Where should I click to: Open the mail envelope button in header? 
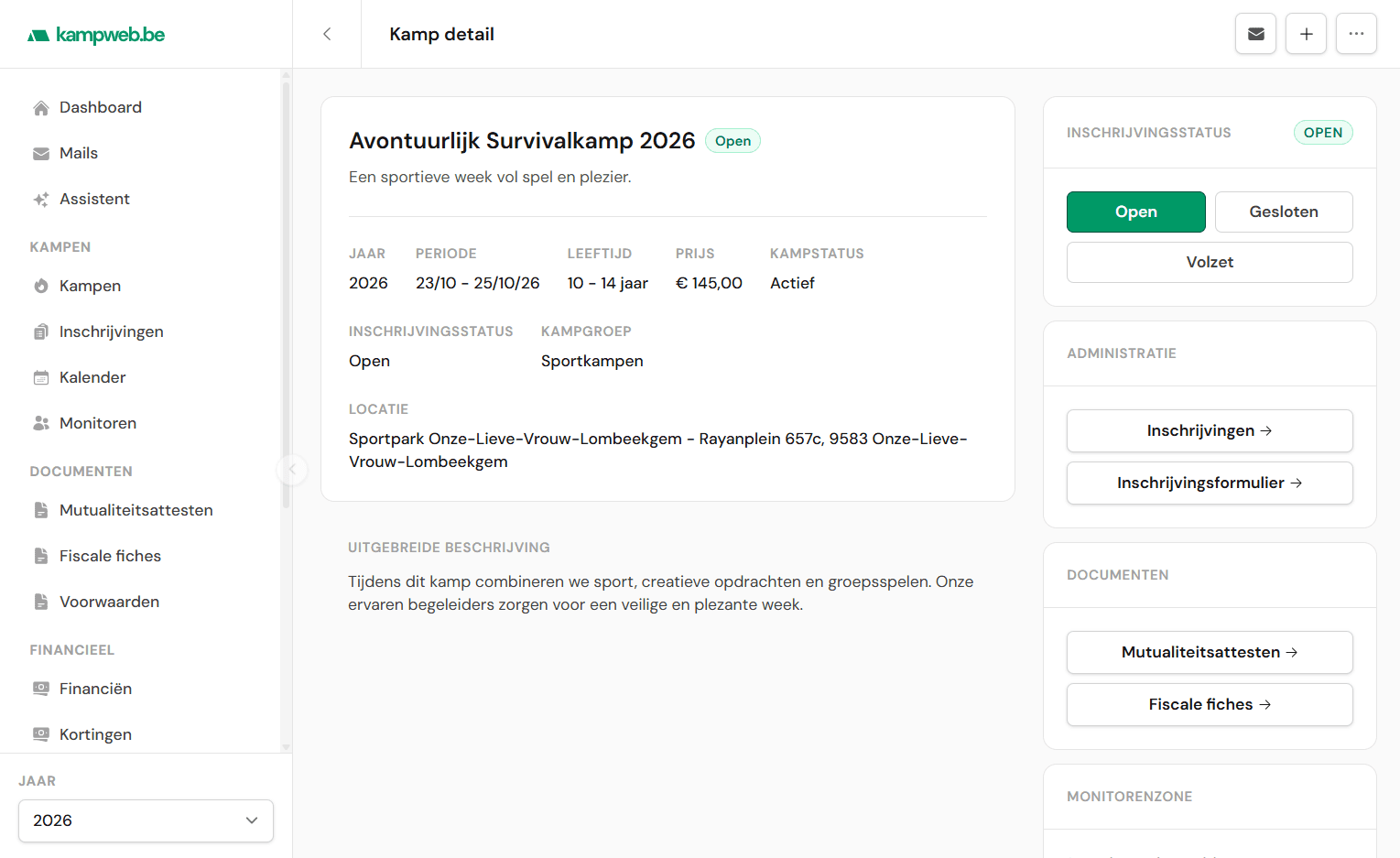(x=1255, y=34)
